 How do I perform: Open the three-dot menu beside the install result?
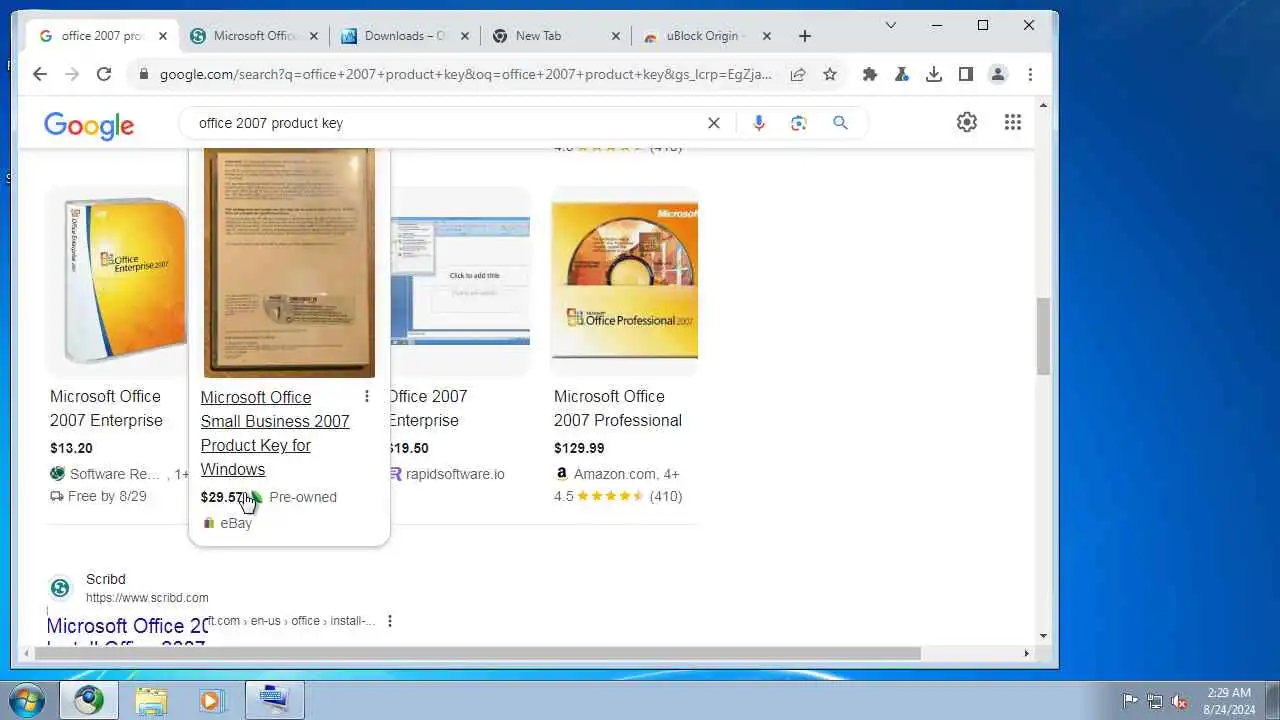tap(390, 621)
